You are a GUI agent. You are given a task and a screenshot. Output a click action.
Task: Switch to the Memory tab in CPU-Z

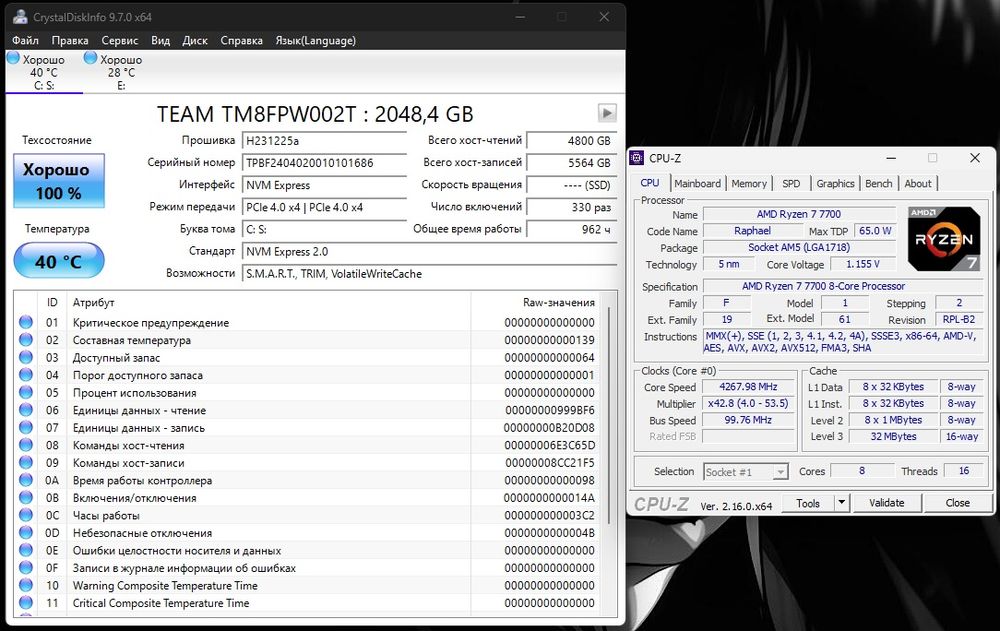tap(748, 184)
